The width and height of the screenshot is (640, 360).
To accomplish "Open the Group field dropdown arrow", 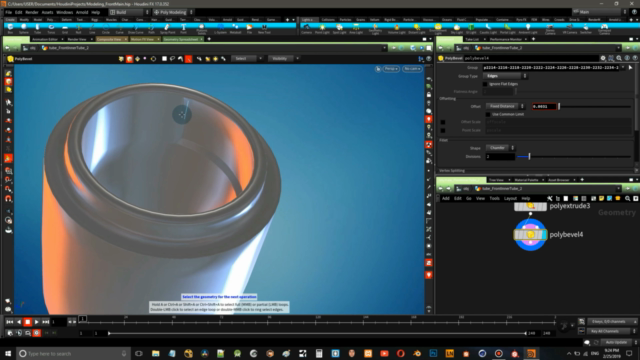I will coord(623,67).
